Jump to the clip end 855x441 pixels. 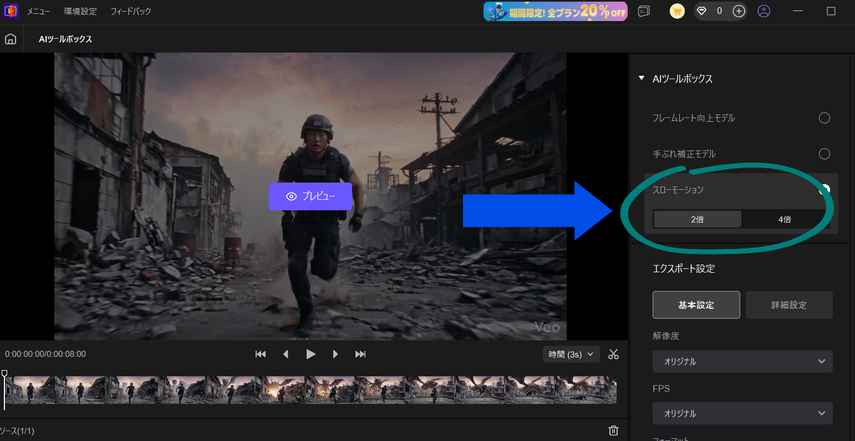[360, 354]
